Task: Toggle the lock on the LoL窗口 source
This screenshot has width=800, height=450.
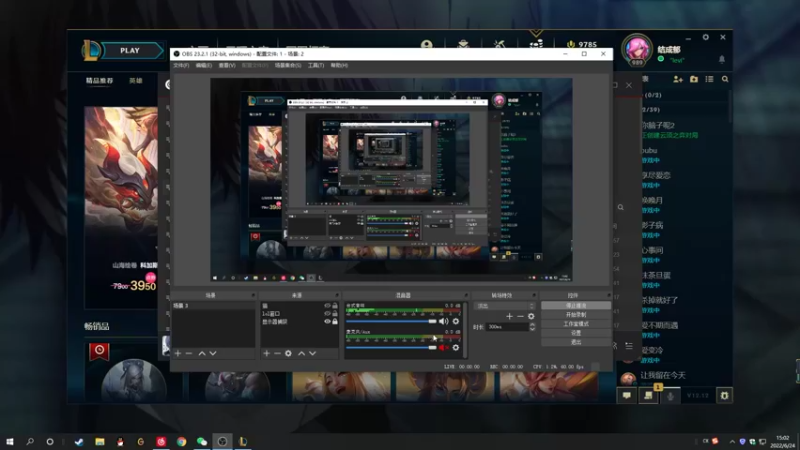Action: (335, 313)
